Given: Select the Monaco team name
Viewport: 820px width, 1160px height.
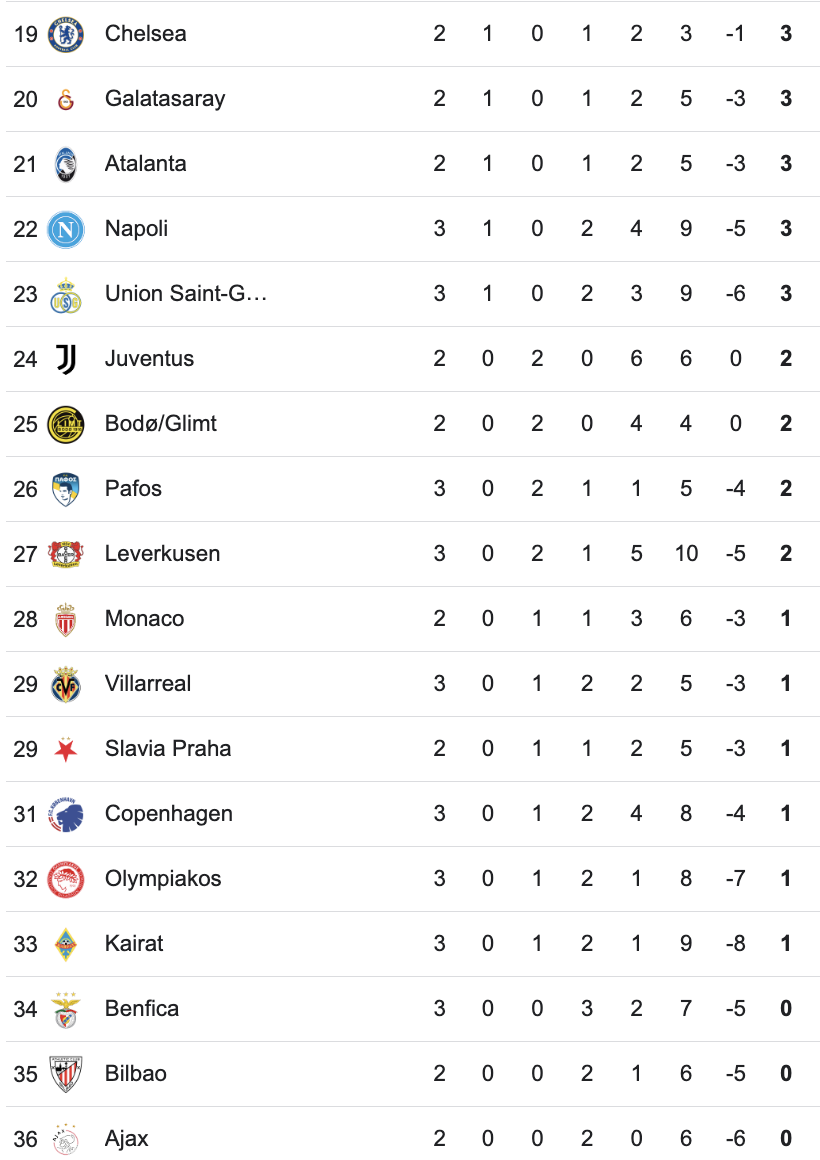Looking at the screenshot, I should pyautogui.click(x=144, y=619).
